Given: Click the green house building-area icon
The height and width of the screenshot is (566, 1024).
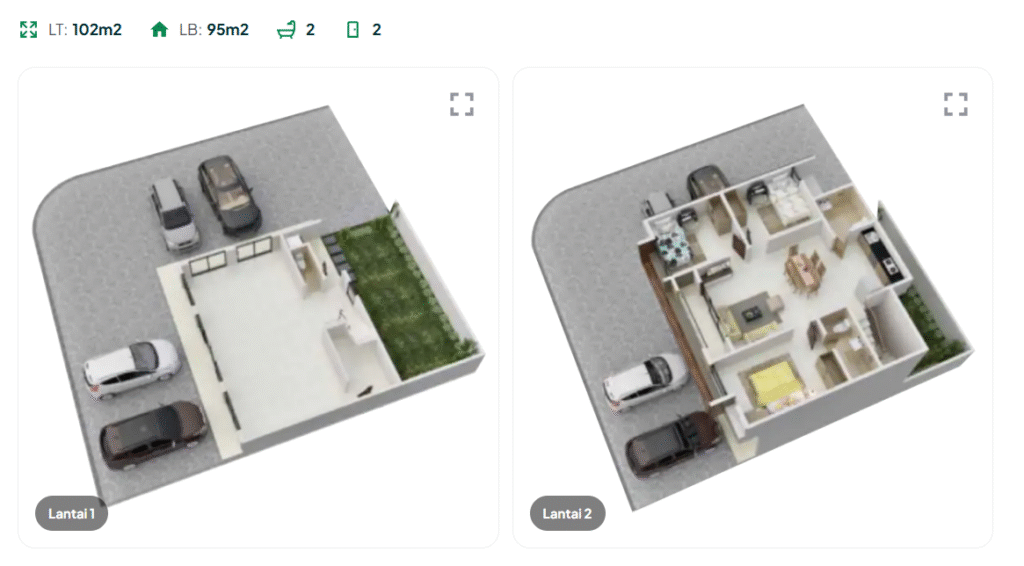Looking at the screenshot, I should (159, 29).
